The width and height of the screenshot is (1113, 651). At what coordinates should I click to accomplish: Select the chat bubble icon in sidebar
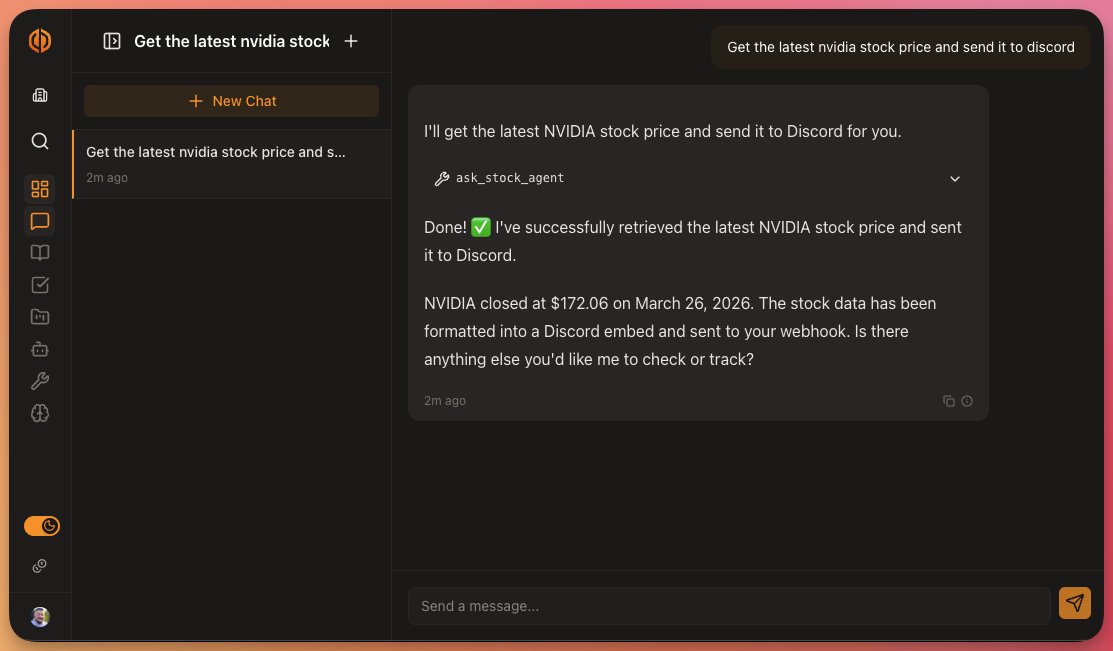coord(40,221)
